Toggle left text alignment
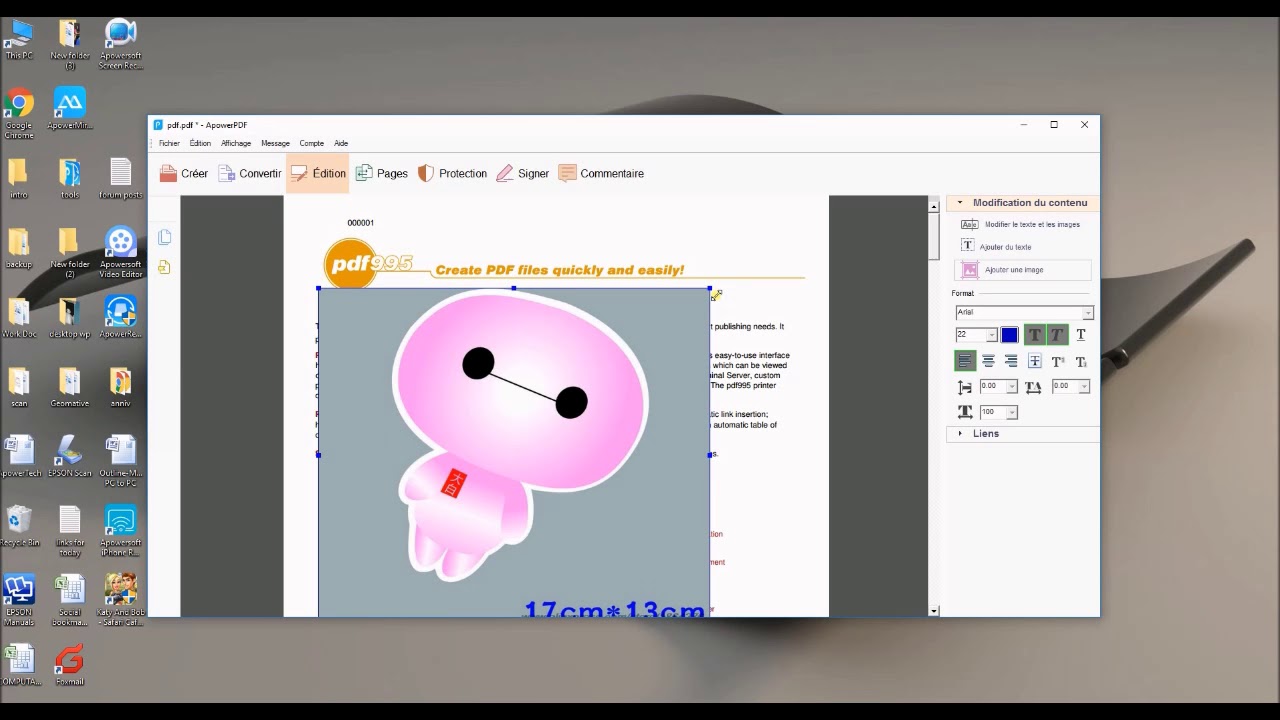This screenshot has height=720, width=1280. [x=965, y=361]
